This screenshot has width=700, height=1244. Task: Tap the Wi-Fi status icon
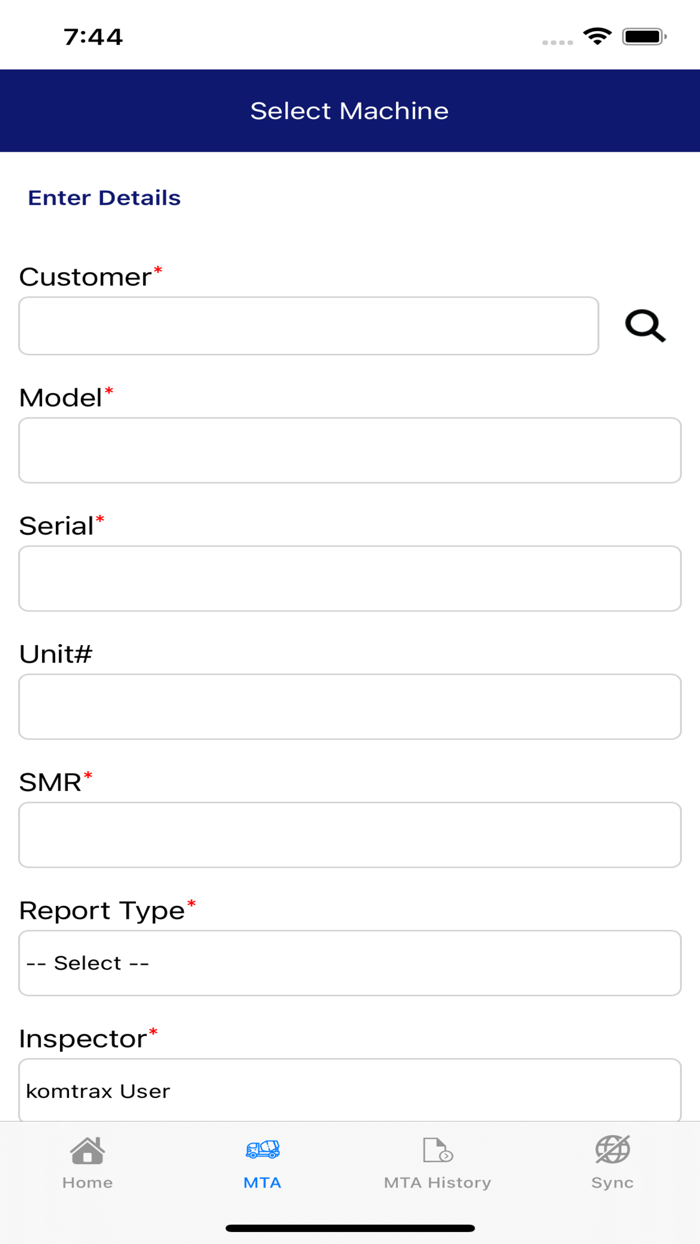pyautogui.click(x=597, y=35)
